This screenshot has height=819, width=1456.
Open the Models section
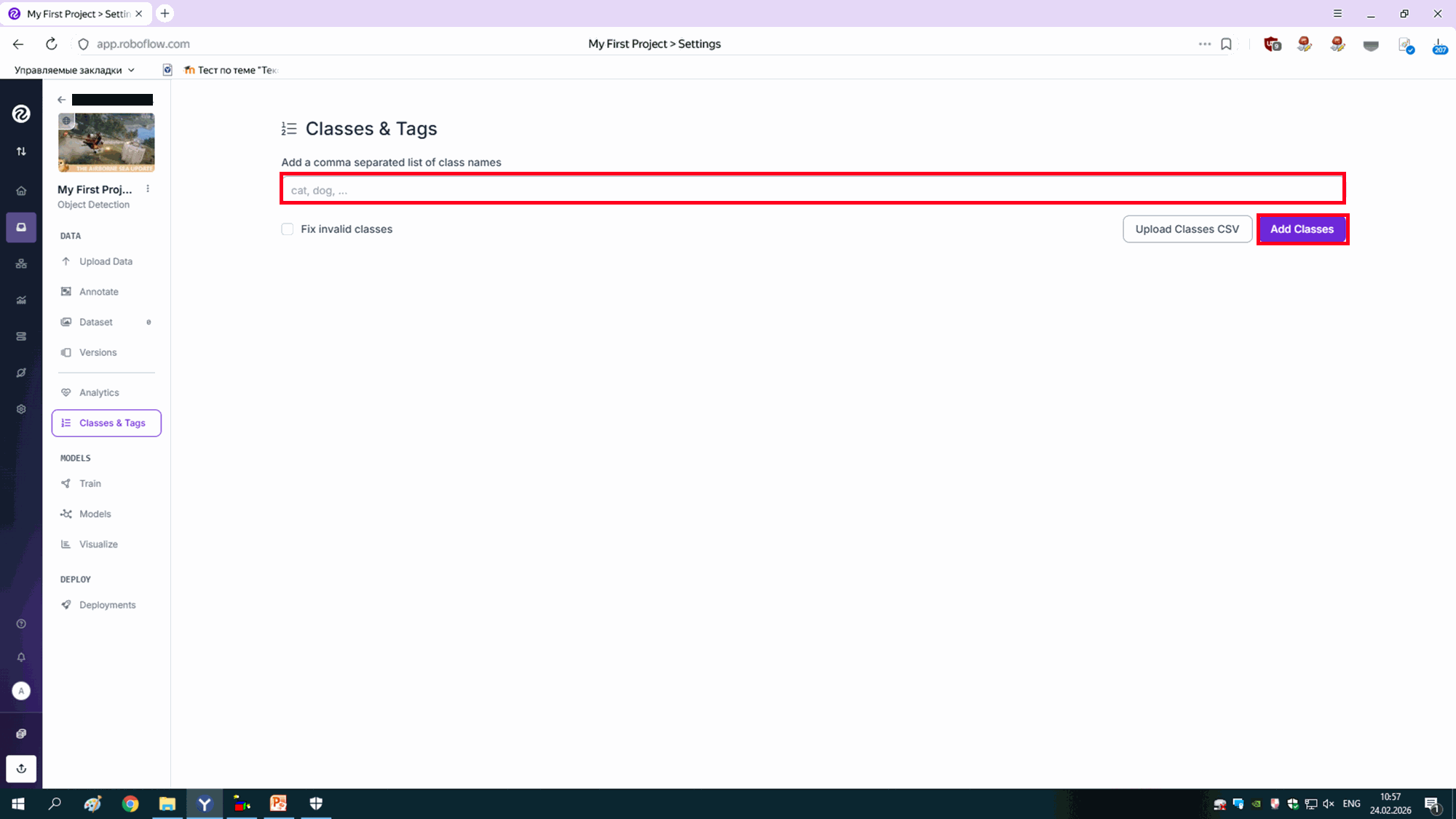click(106, 514)
